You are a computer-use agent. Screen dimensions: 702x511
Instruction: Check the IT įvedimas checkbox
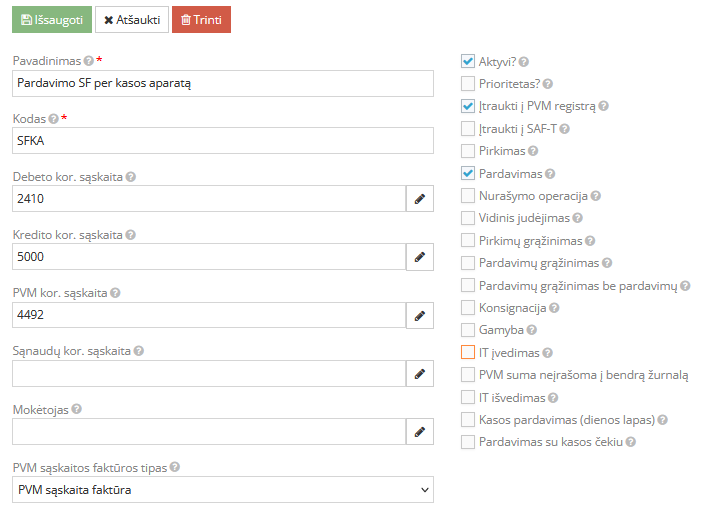(x=468, y=352)
